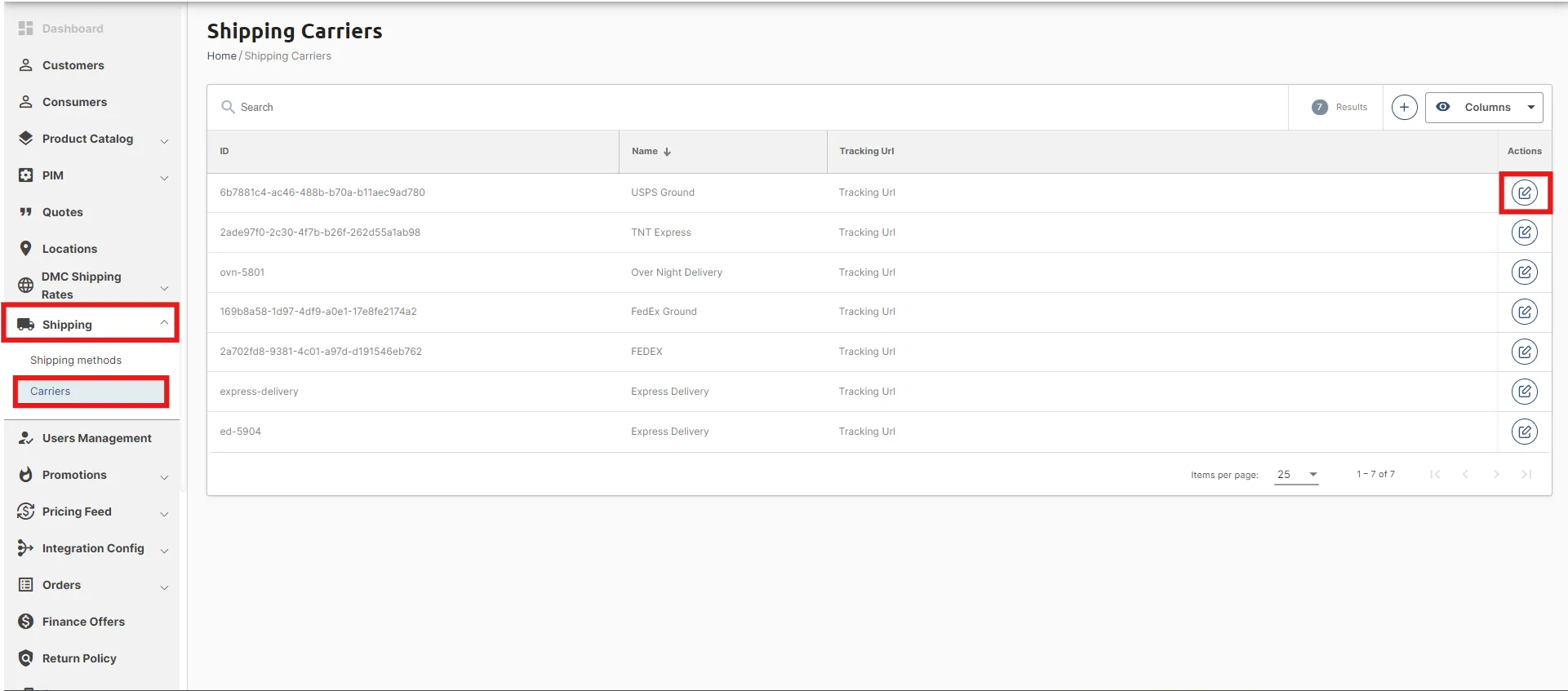Click the Finance Offers dollar icon

(26, 621)
